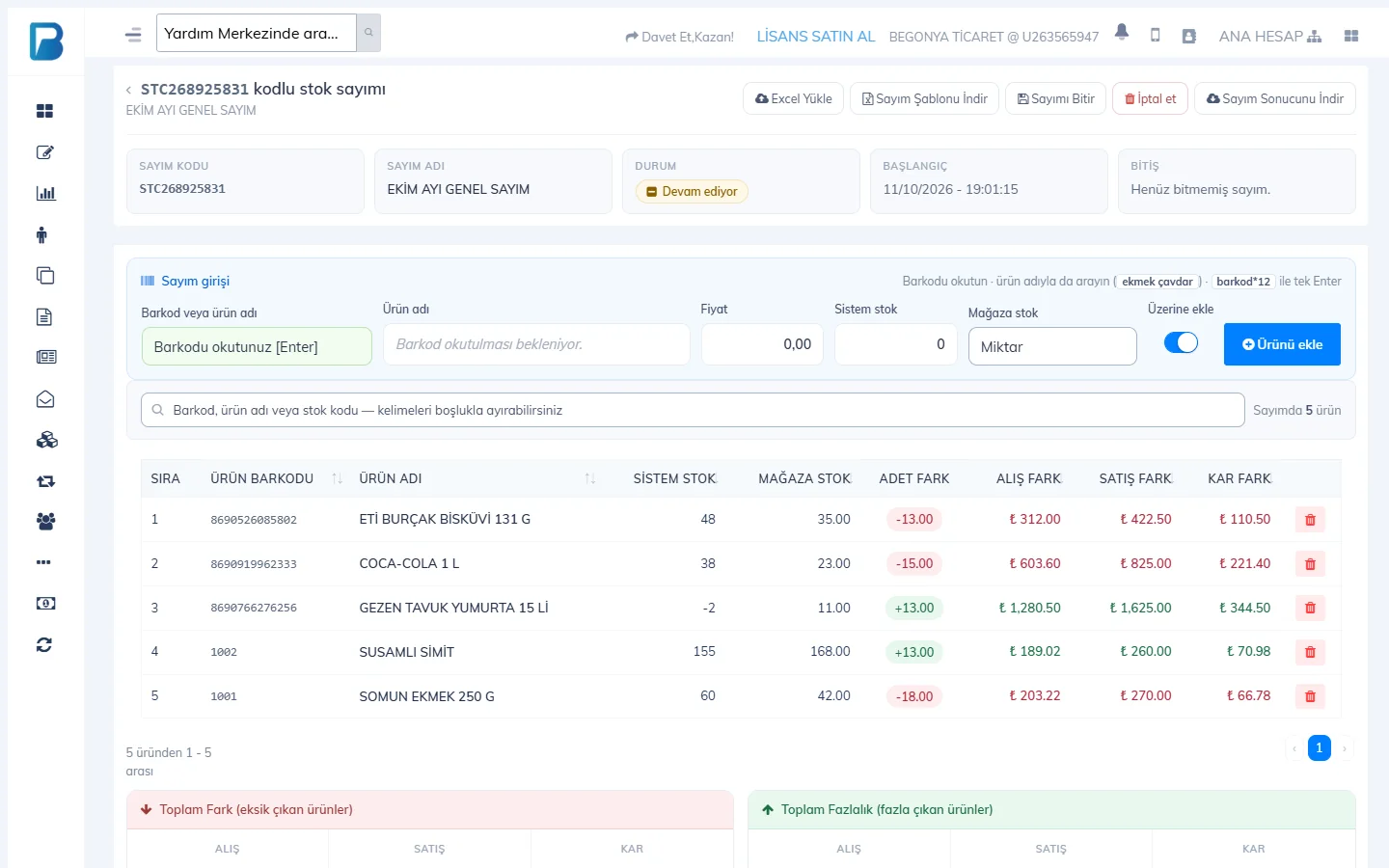Click the product filter search box in the list

click(693, 410)
